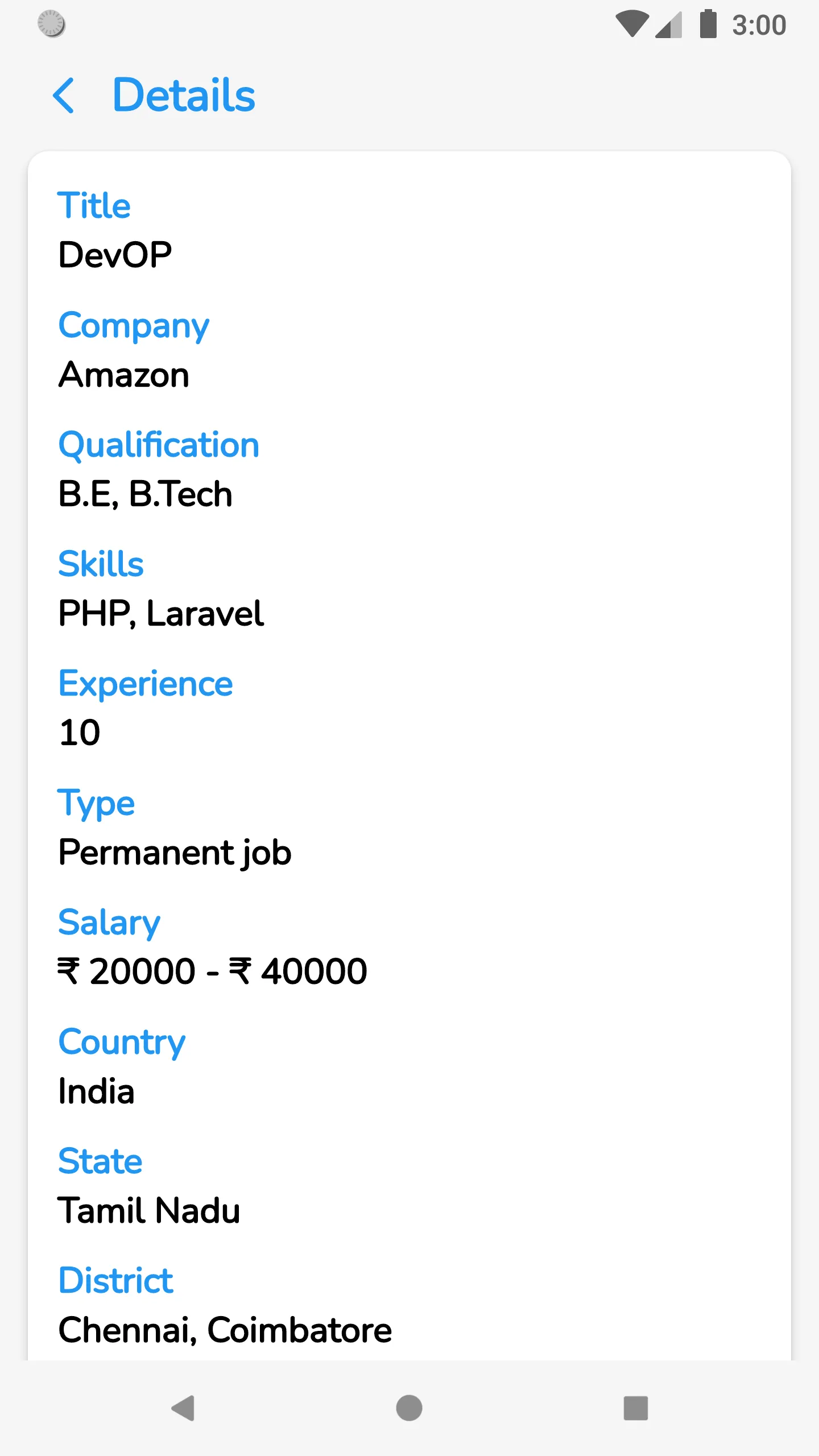Tap the B.E, B.Tech qualification text

pos(146,494)
